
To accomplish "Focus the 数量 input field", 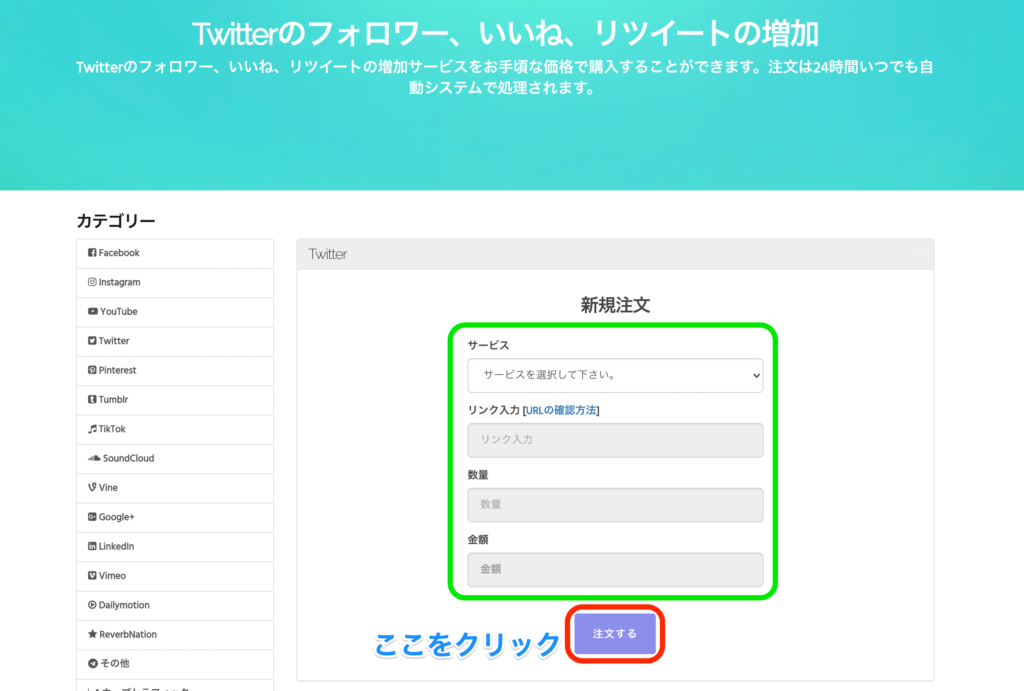I will click(x=615, y=505).
